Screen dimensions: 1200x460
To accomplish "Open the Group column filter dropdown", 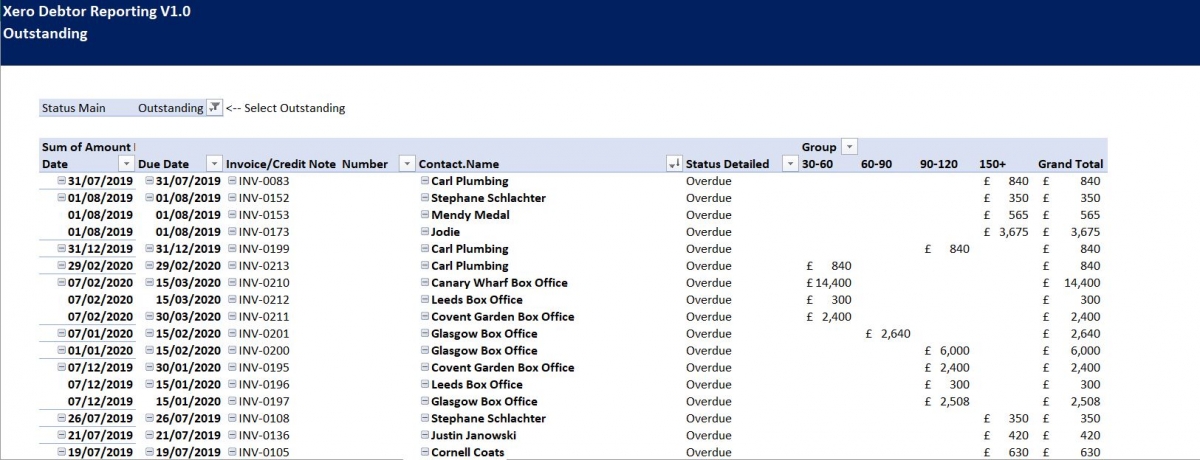I will [850, 147].
